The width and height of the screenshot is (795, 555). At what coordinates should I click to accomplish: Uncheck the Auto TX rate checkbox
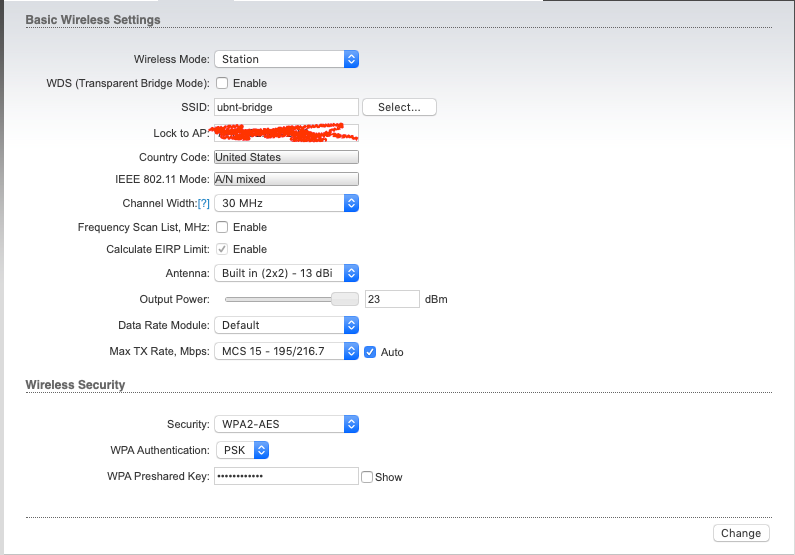pos(370,352)
